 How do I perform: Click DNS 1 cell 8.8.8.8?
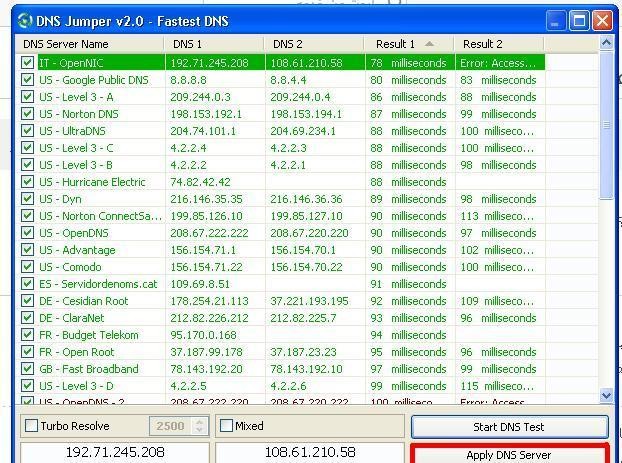(188, 80)
